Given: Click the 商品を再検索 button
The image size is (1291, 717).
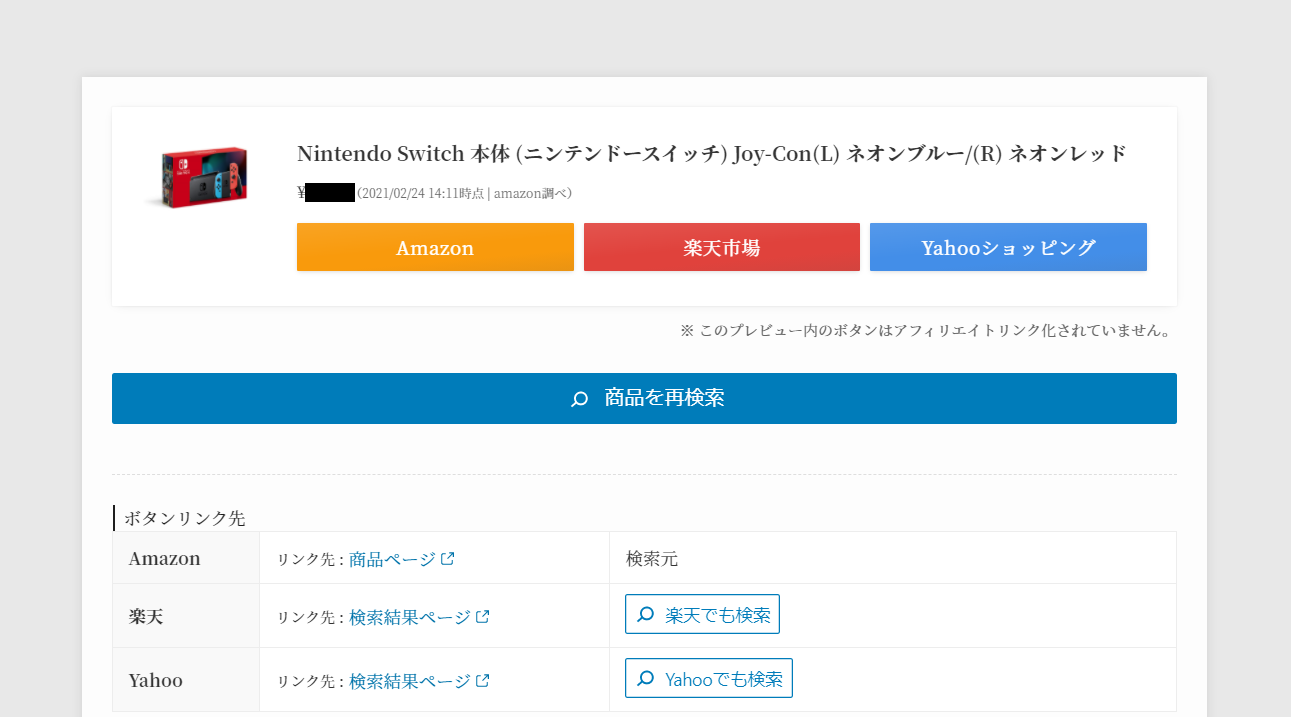Looking at the screenshot, I should click(x=644, y=398).
